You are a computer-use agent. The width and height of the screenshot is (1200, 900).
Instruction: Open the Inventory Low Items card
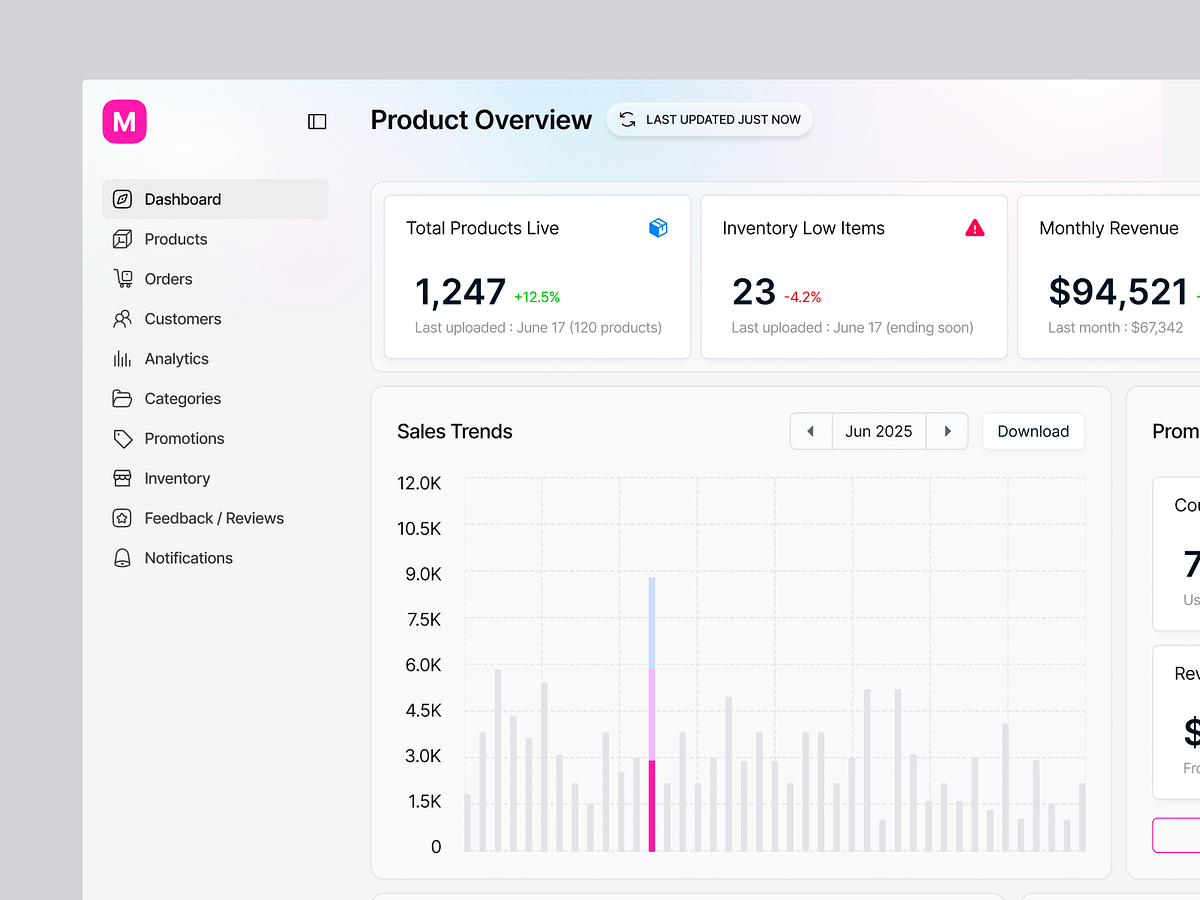[854, 277]
